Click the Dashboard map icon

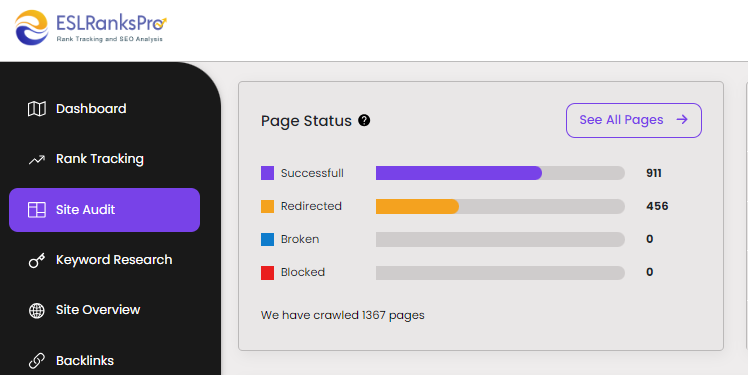click(37, 109)
